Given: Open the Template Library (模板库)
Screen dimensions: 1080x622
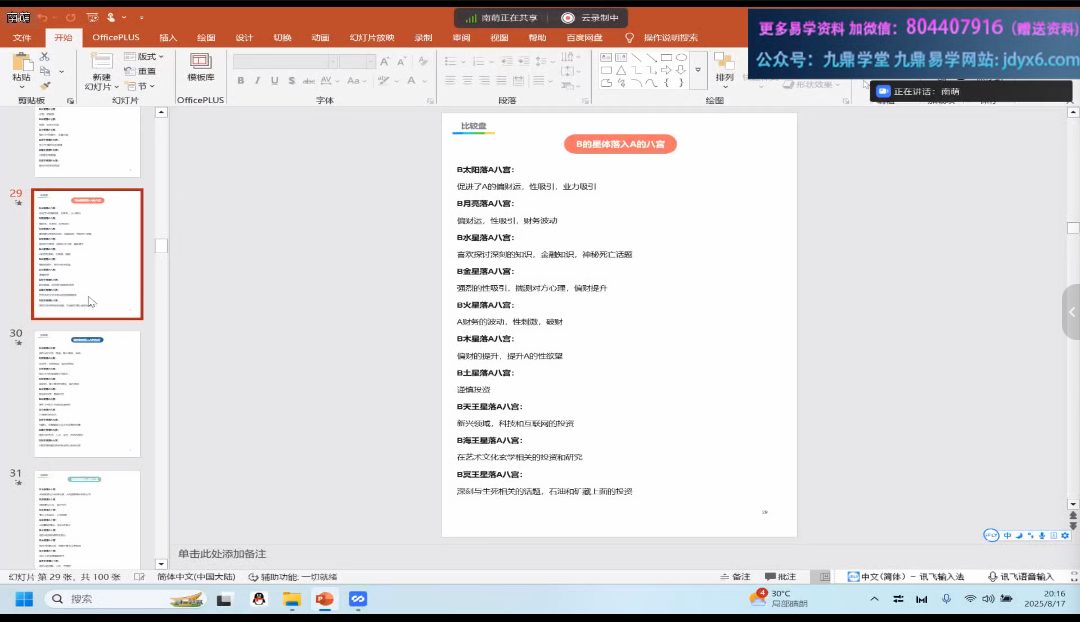Looking at the screenshot, I should click(200, 67).
